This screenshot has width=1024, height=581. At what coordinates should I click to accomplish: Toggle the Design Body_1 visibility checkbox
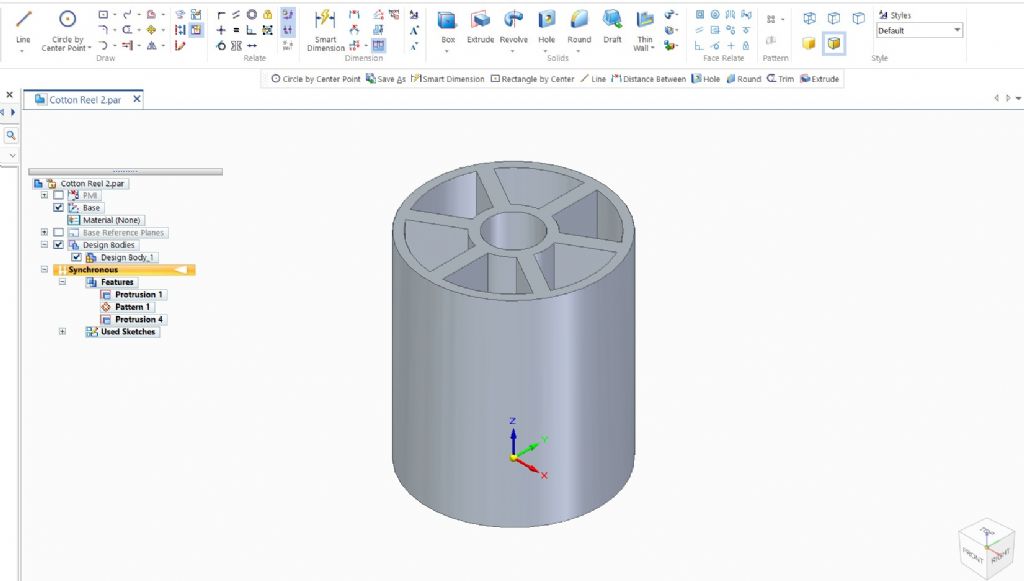click(x=77, y=257)
